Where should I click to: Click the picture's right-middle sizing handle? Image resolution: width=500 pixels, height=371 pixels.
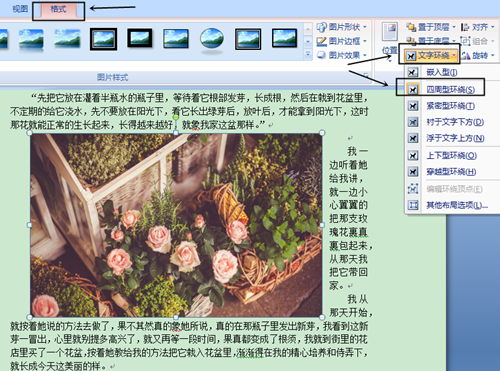tap(322, 225)
